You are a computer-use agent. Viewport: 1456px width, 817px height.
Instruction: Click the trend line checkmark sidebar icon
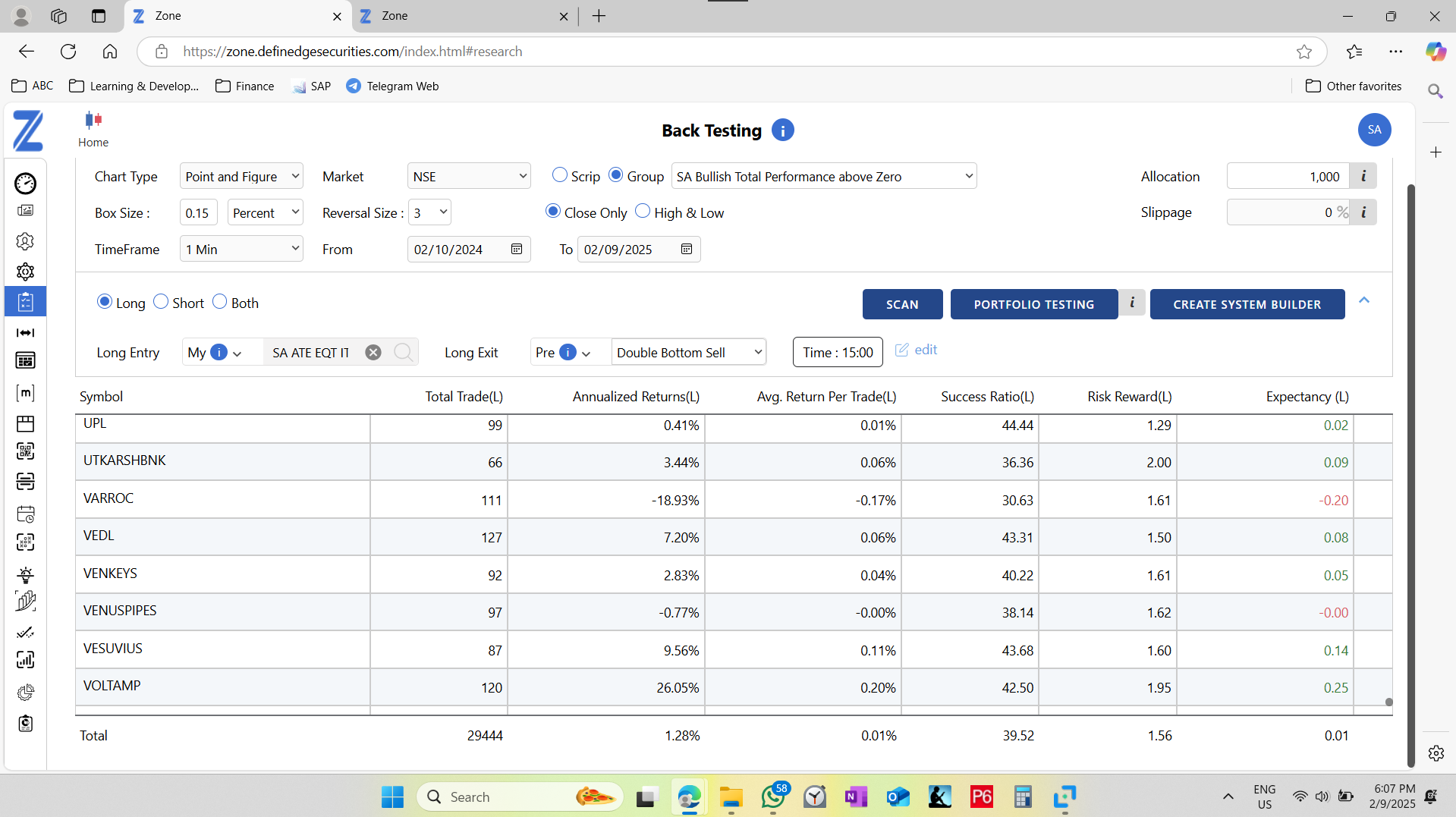coord(25,632)
